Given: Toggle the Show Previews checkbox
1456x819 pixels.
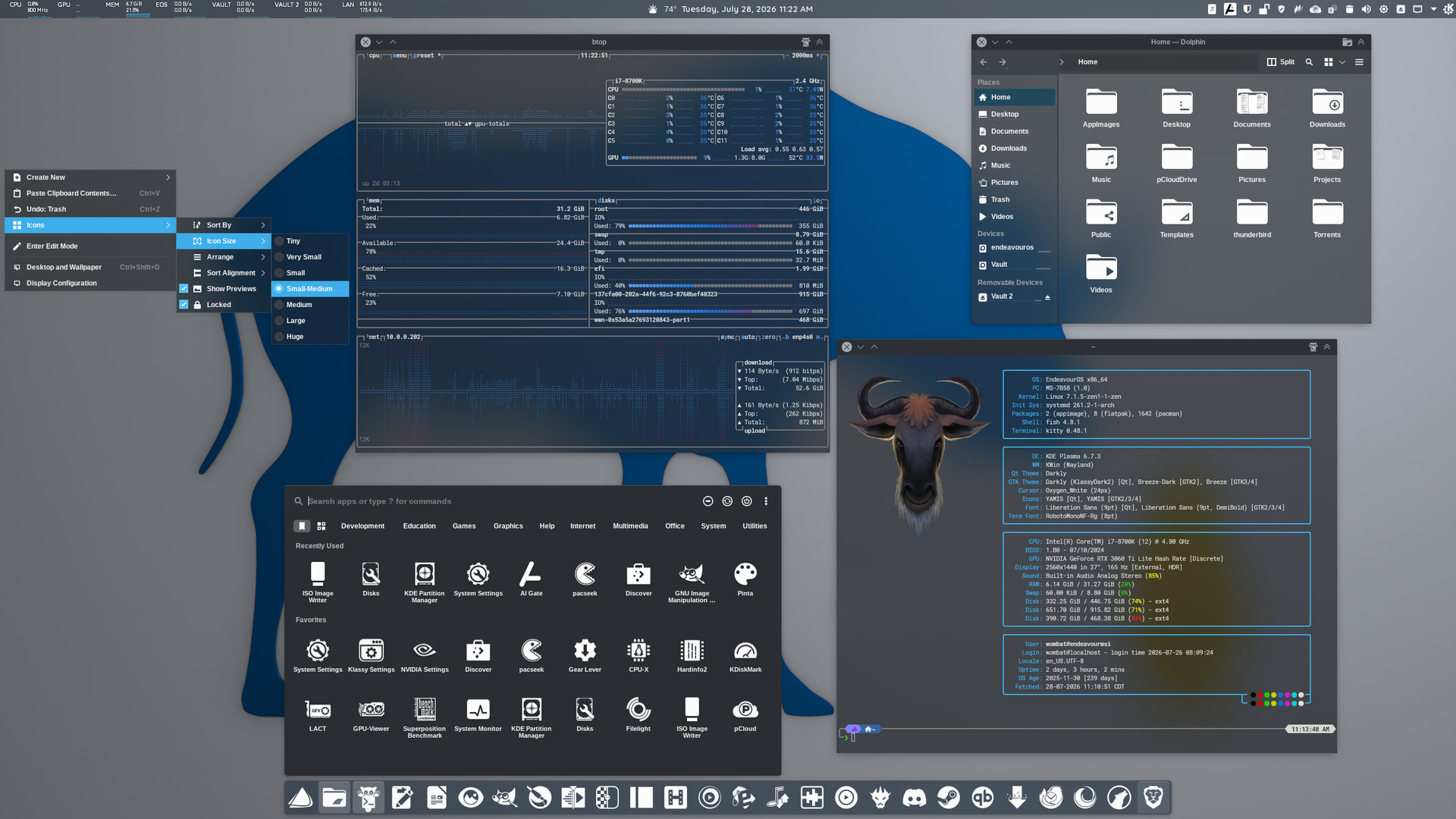Looking at the screenshot, I should click(184, 289).
